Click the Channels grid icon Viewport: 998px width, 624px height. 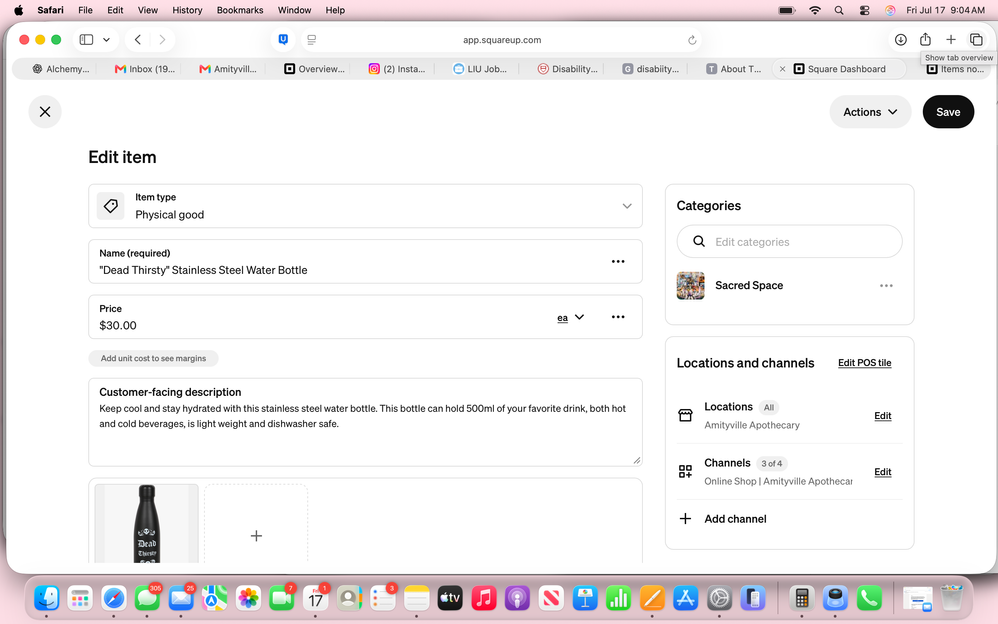(685, 472)
